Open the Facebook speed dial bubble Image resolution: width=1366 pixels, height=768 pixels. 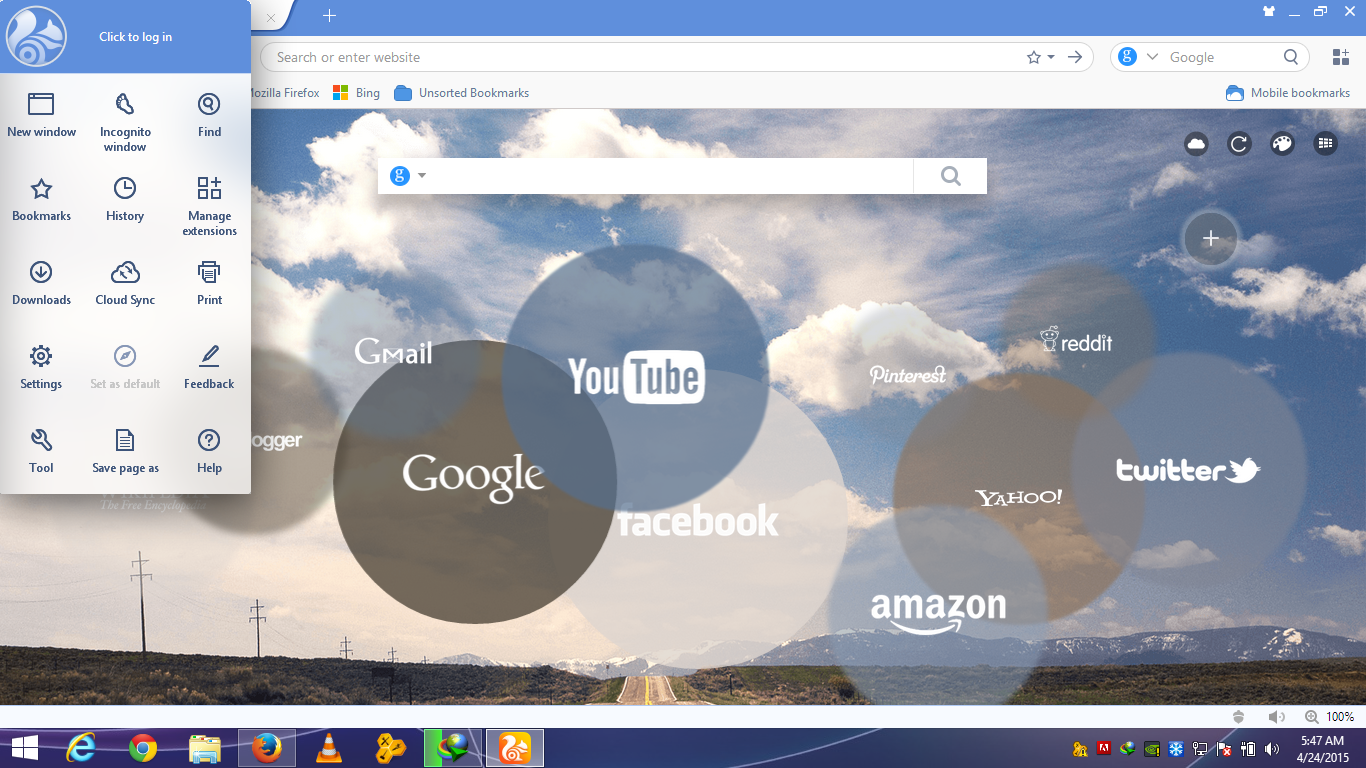click(x=697, y=521)
